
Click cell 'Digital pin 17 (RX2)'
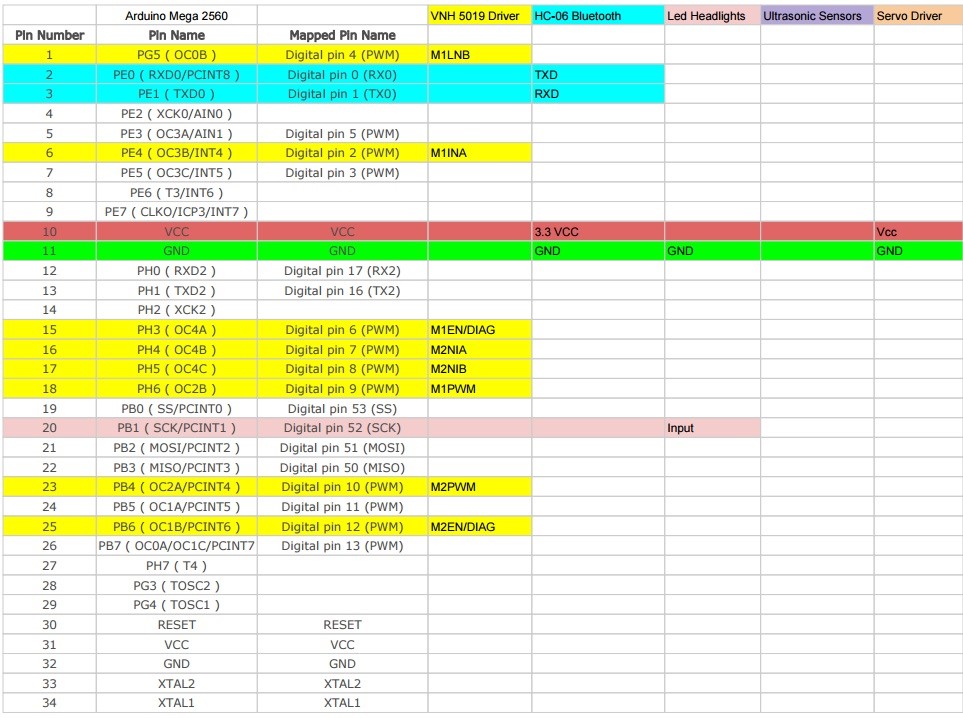tap(342, 271)
